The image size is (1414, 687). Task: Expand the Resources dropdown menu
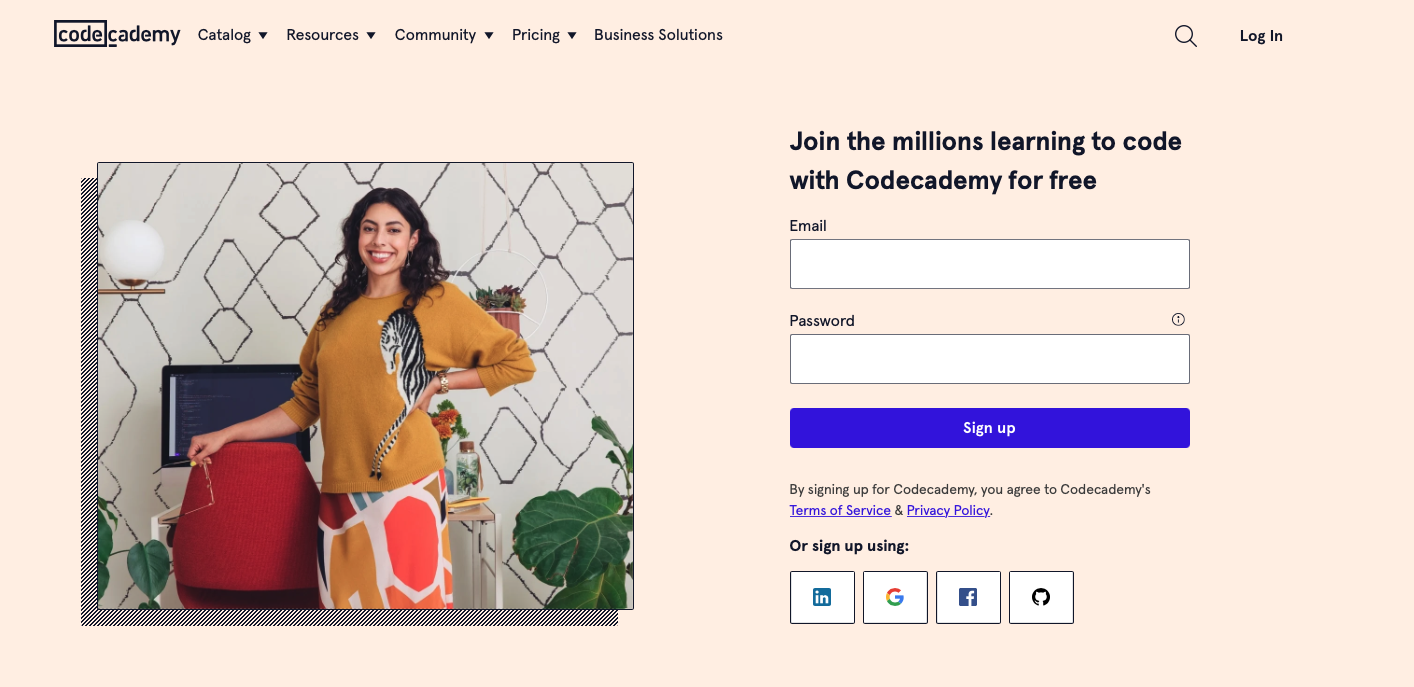pos(330,35)
